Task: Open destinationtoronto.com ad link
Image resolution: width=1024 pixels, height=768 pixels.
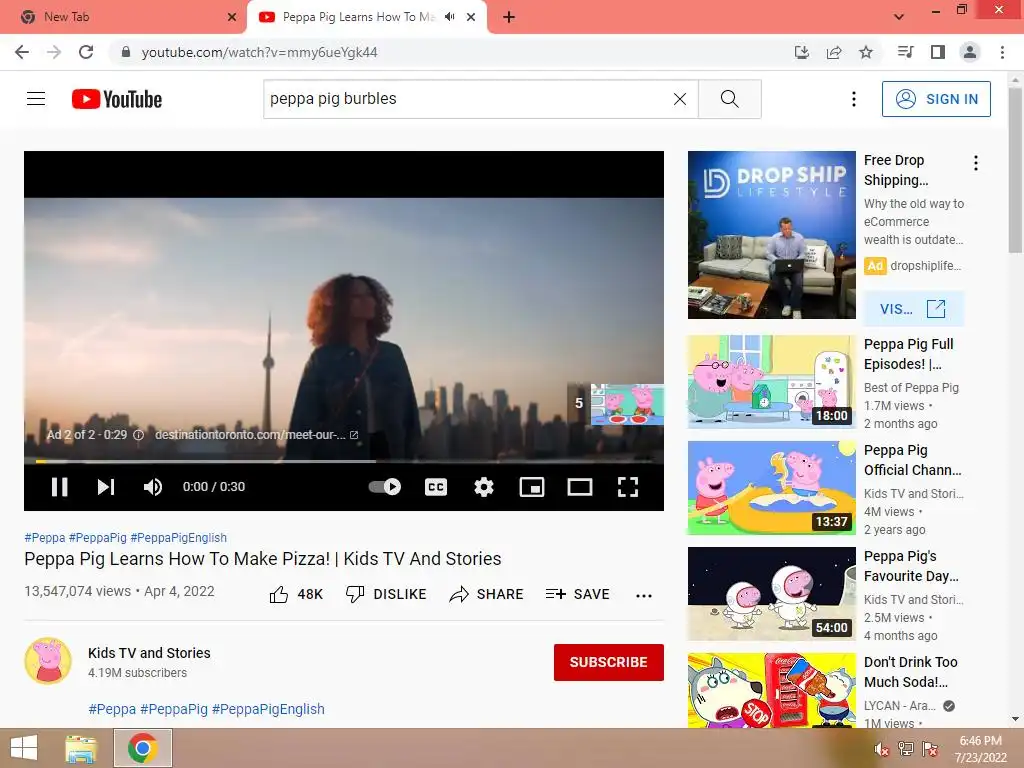Action: 256,435
